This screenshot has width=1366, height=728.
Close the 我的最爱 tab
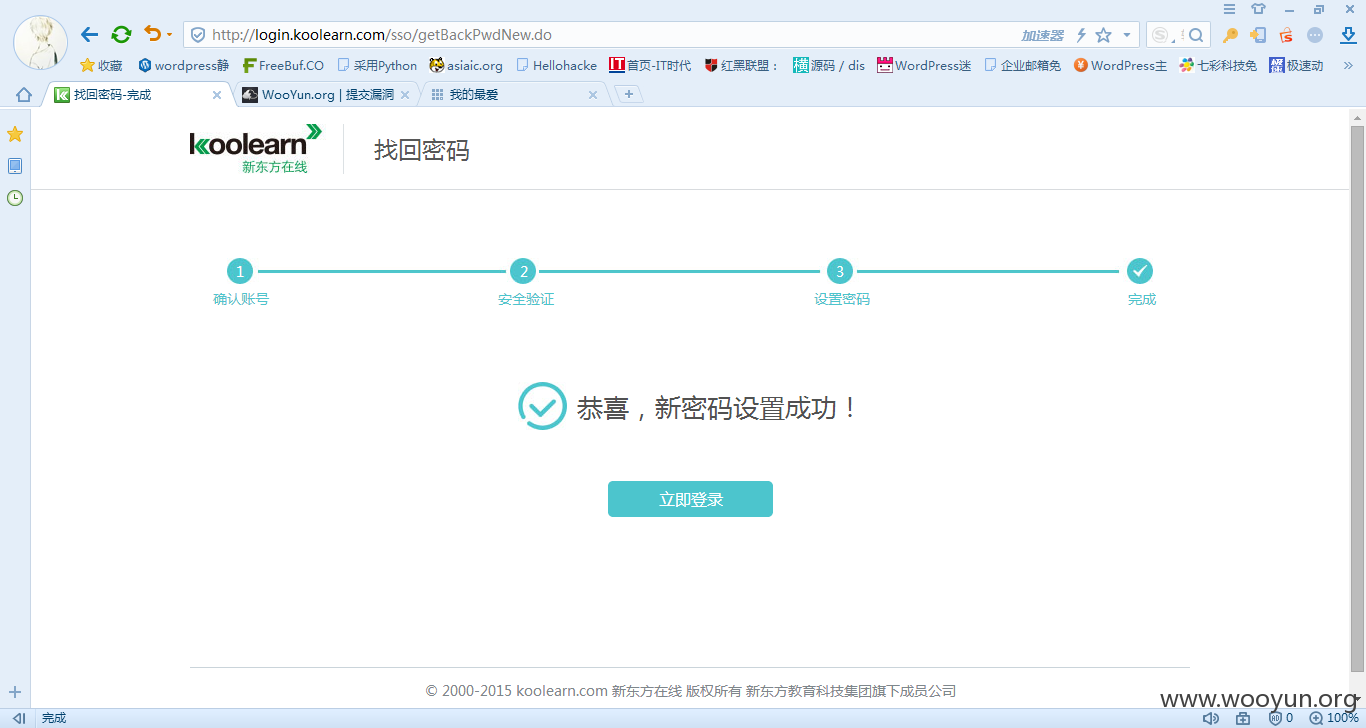(x=593, y=95)
